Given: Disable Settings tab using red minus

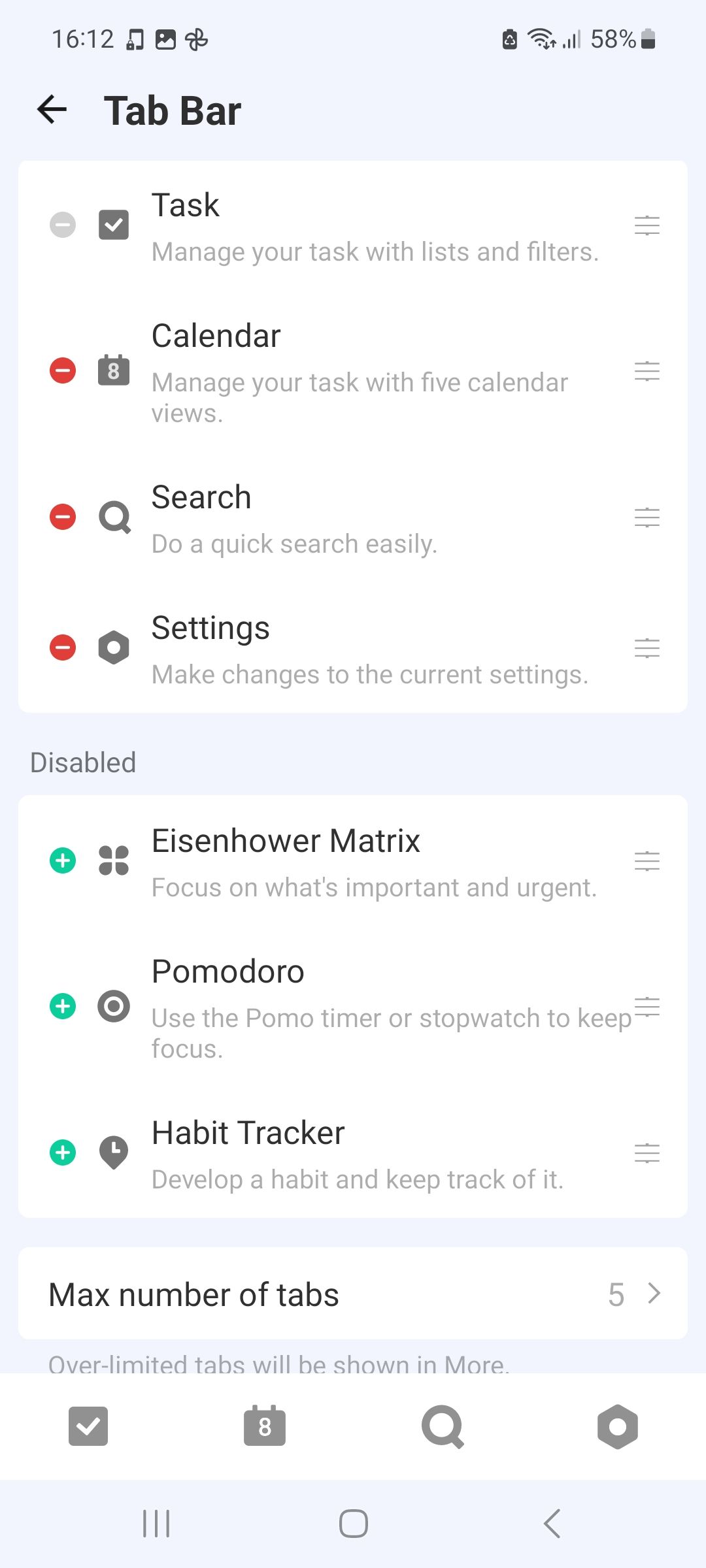Looking at the screenshot, I should coord(63,647).
